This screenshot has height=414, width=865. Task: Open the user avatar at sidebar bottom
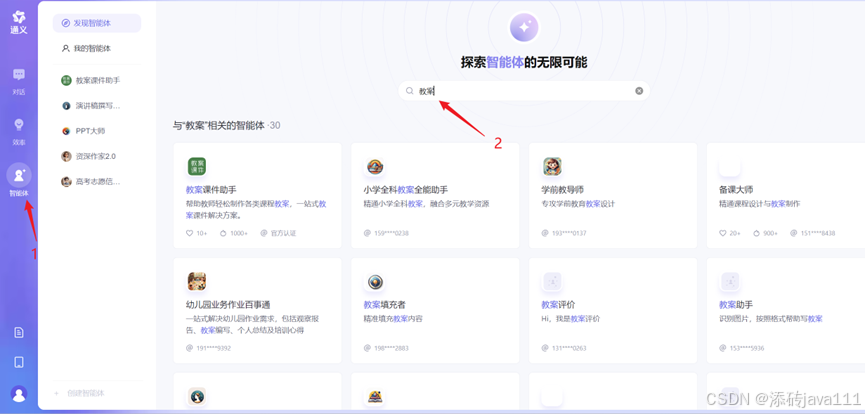19,394
